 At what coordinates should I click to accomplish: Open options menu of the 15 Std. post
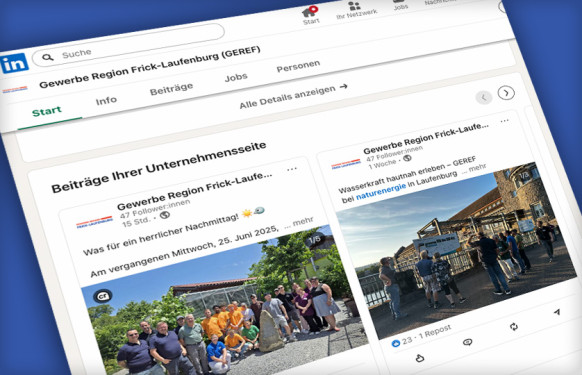(x=292, y=169)
